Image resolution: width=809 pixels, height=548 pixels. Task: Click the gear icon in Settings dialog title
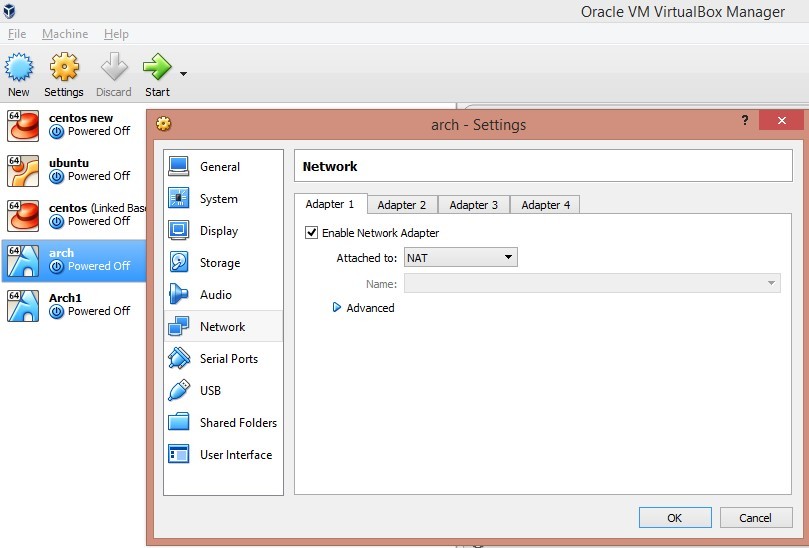[164, 124]
